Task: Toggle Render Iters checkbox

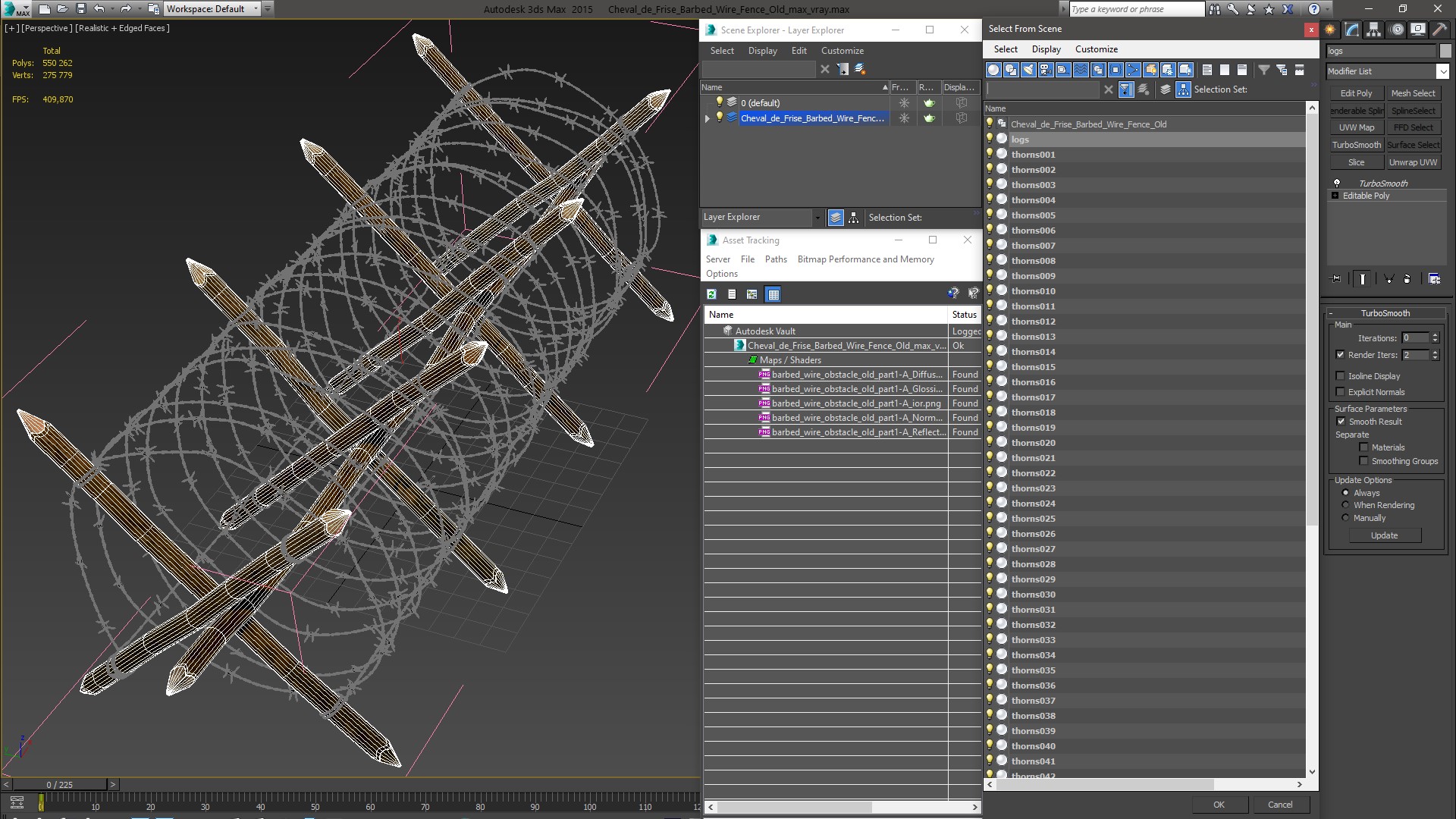Action: pyautogui.click(x=1340, y=355)
